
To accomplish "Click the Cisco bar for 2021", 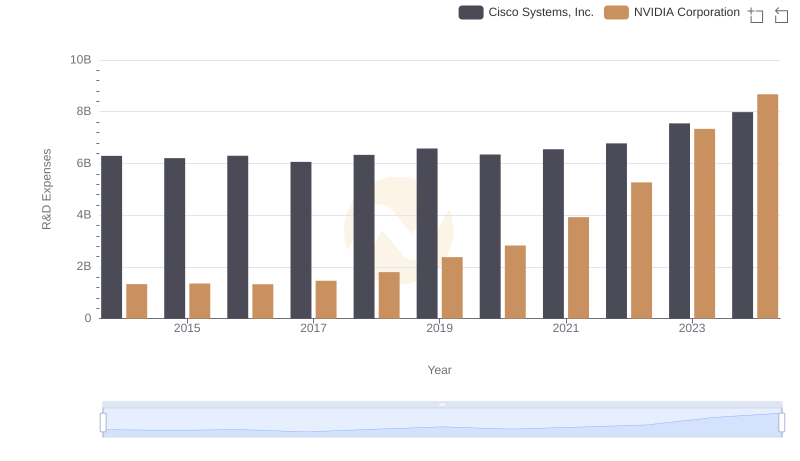I will point(554,234).
